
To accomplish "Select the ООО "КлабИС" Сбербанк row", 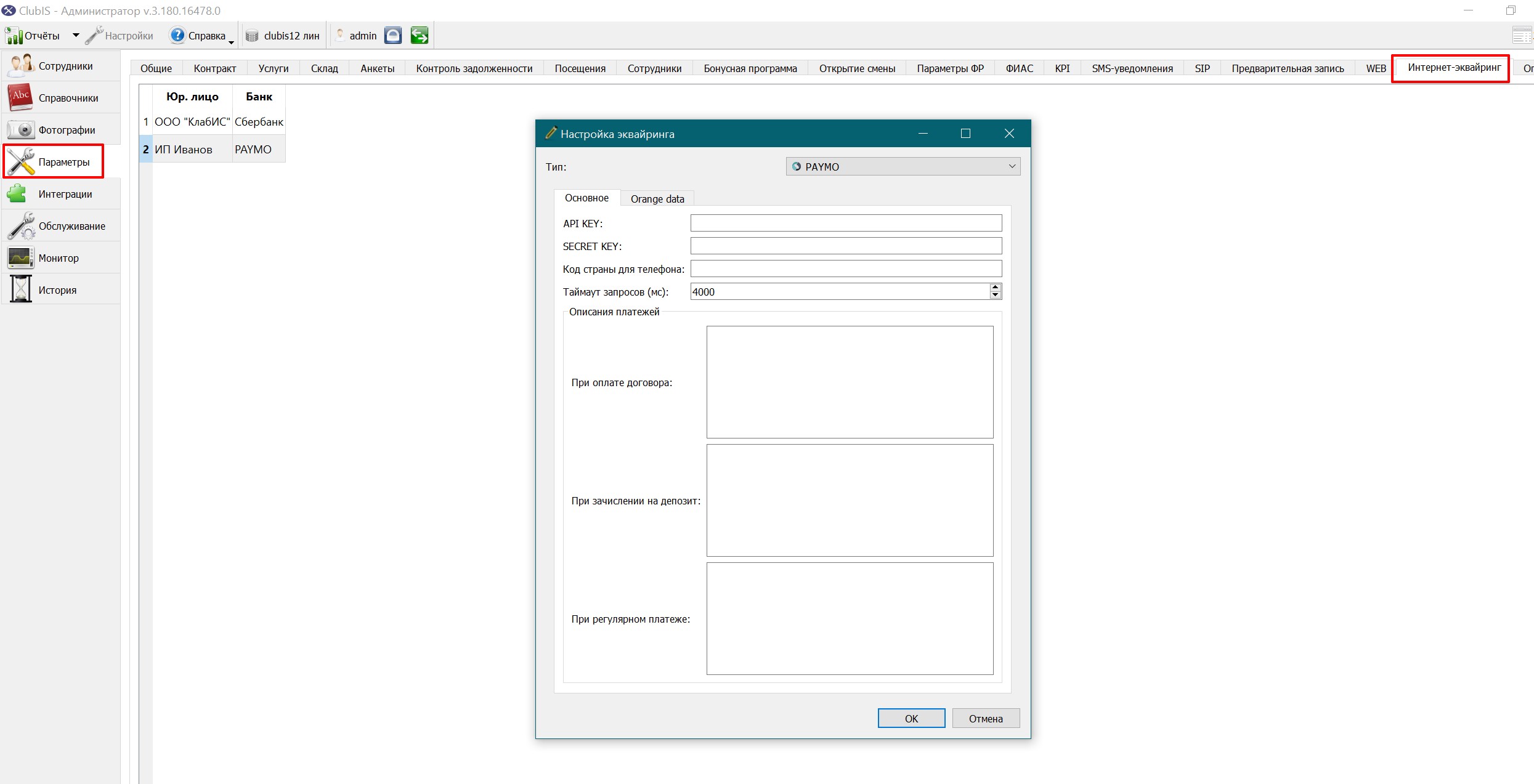I will coord(213,122).
